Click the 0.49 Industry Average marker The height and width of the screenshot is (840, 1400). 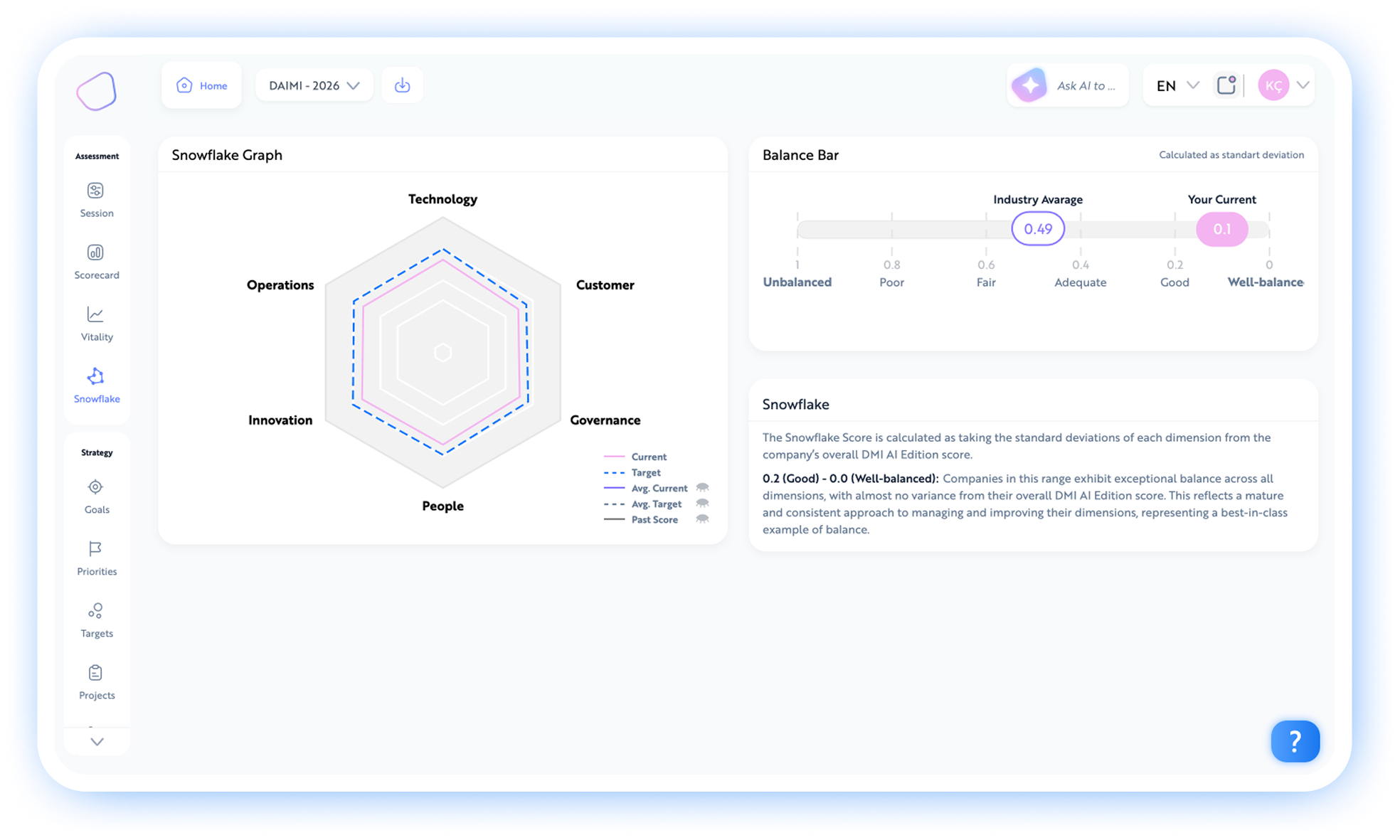1038,229
